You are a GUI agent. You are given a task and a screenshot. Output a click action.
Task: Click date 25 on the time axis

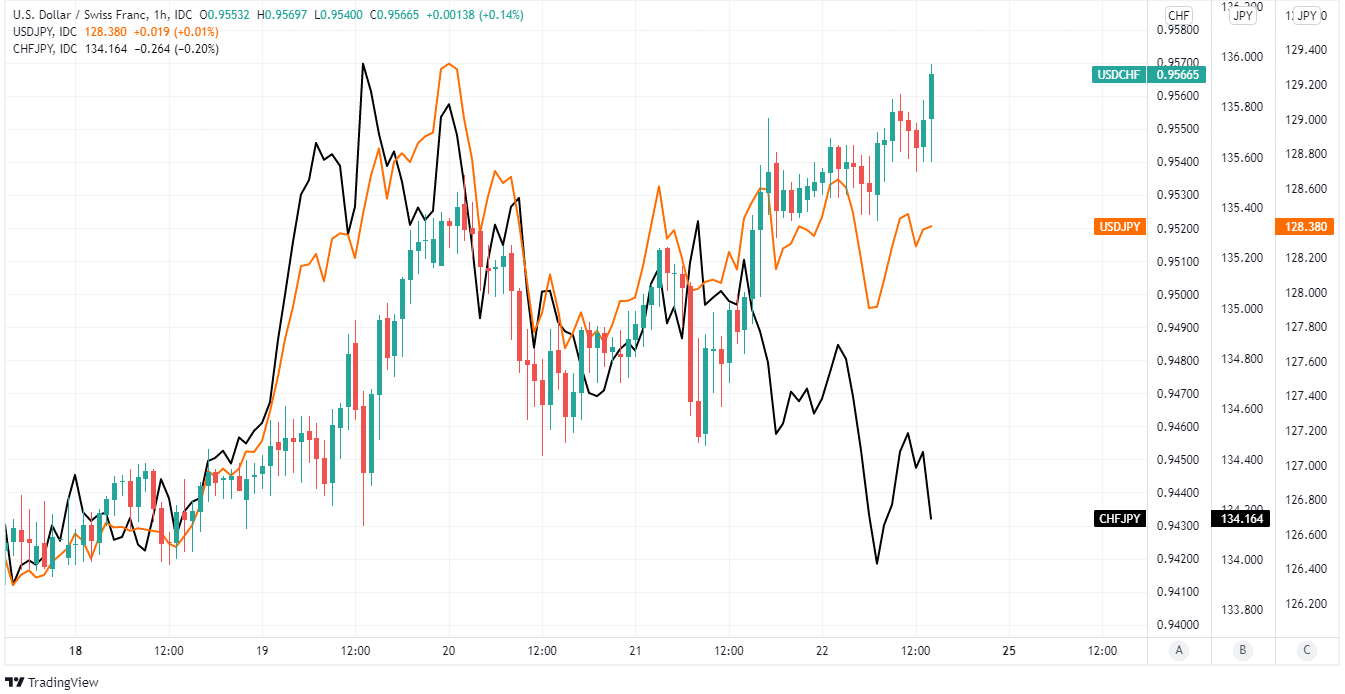(1008, 651)
